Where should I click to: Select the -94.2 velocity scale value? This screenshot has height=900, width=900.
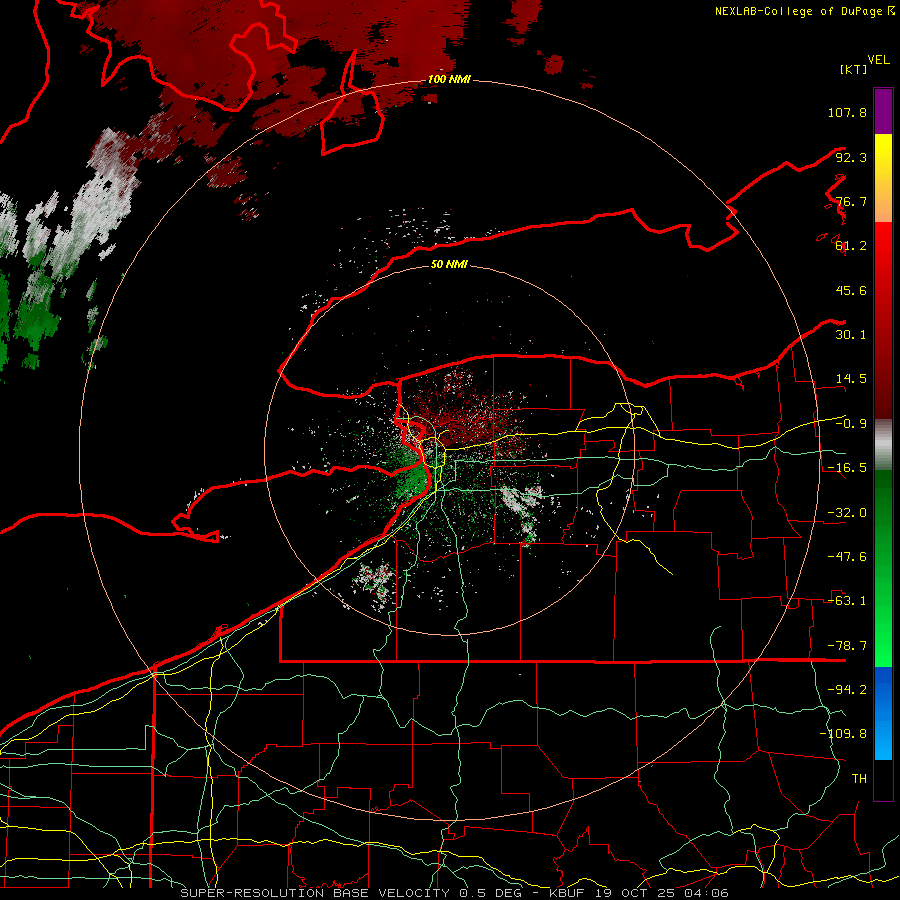847,690
